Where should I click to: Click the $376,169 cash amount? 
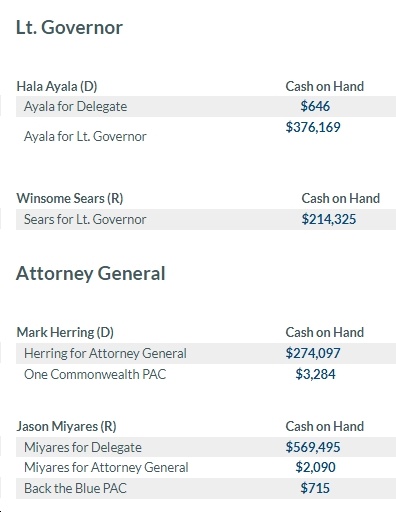[313, 127]
